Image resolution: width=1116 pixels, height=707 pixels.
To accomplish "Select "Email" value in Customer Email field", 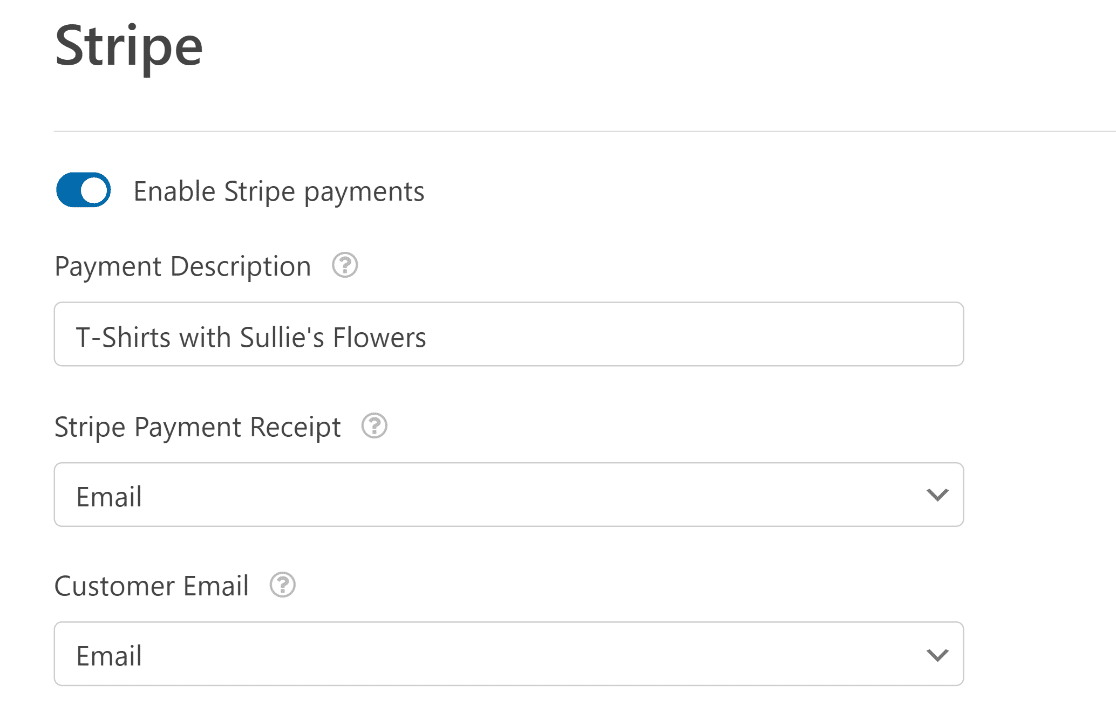I will [109, 656].
